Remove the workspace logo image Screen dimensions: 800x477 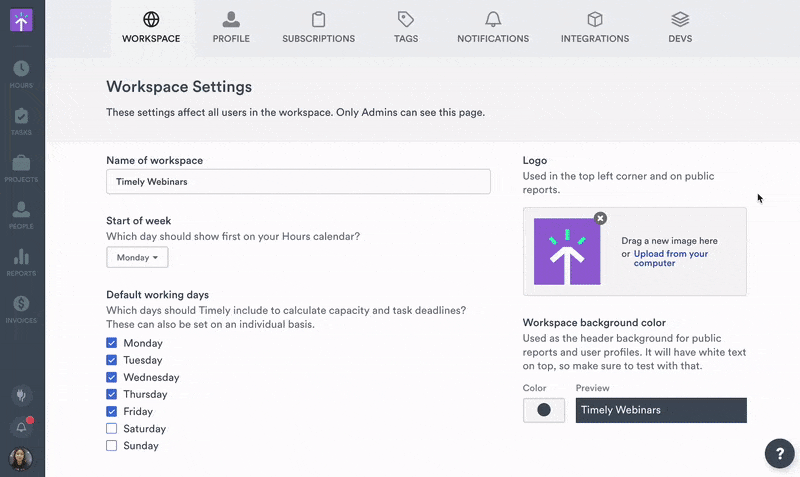(600, 218)
